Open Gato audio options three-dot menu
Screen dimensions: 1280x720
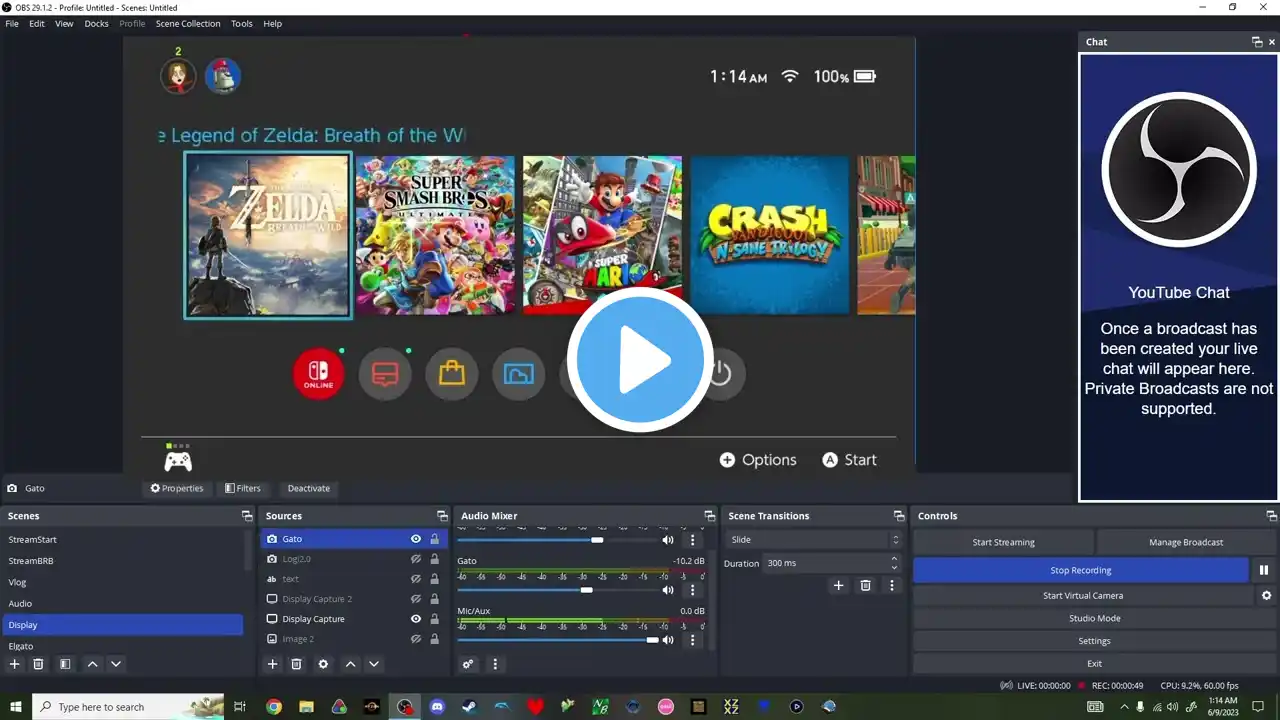692,590
